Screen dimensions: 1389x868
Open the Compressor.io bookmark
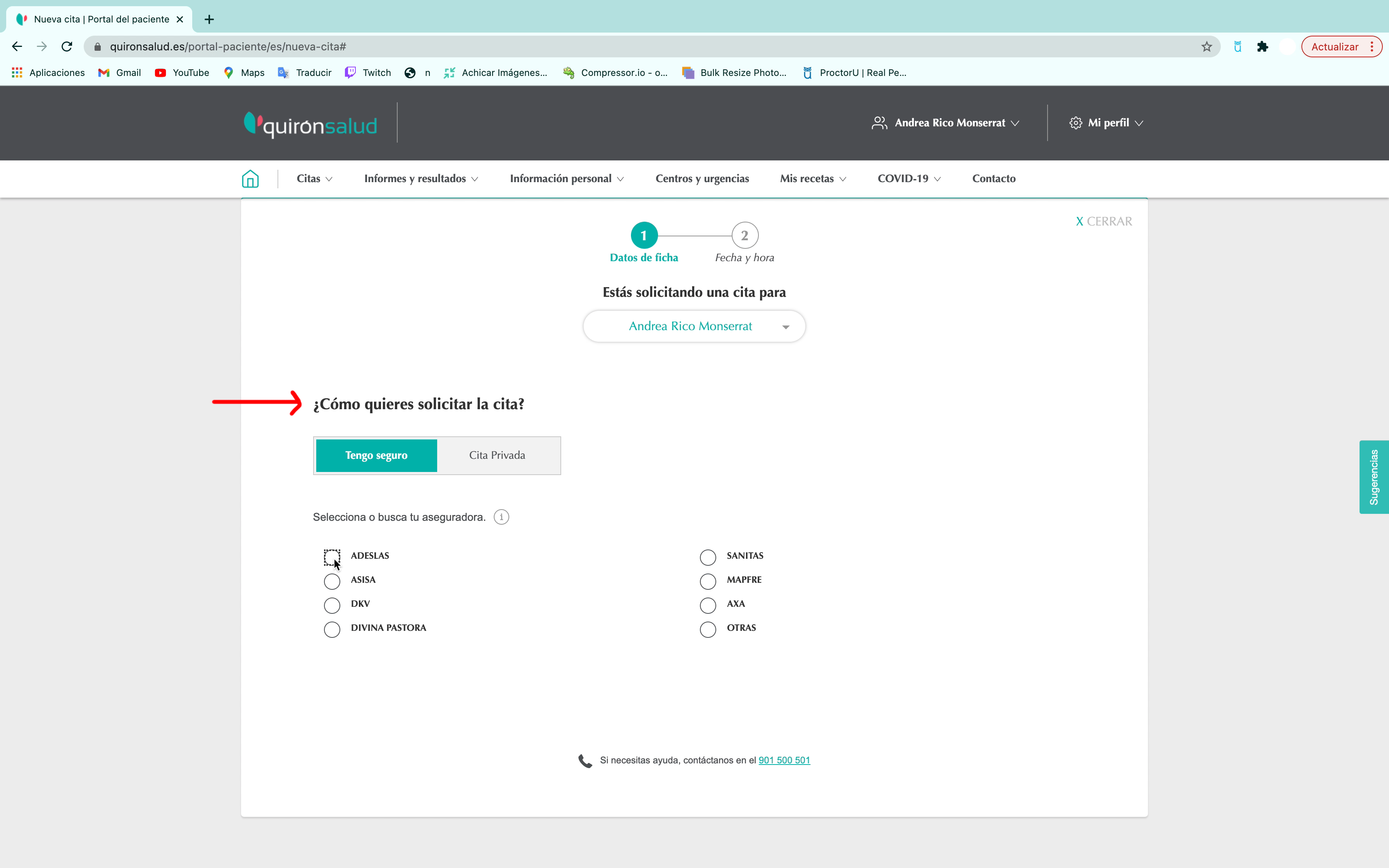pyautogui.click(x=615, y=73)
